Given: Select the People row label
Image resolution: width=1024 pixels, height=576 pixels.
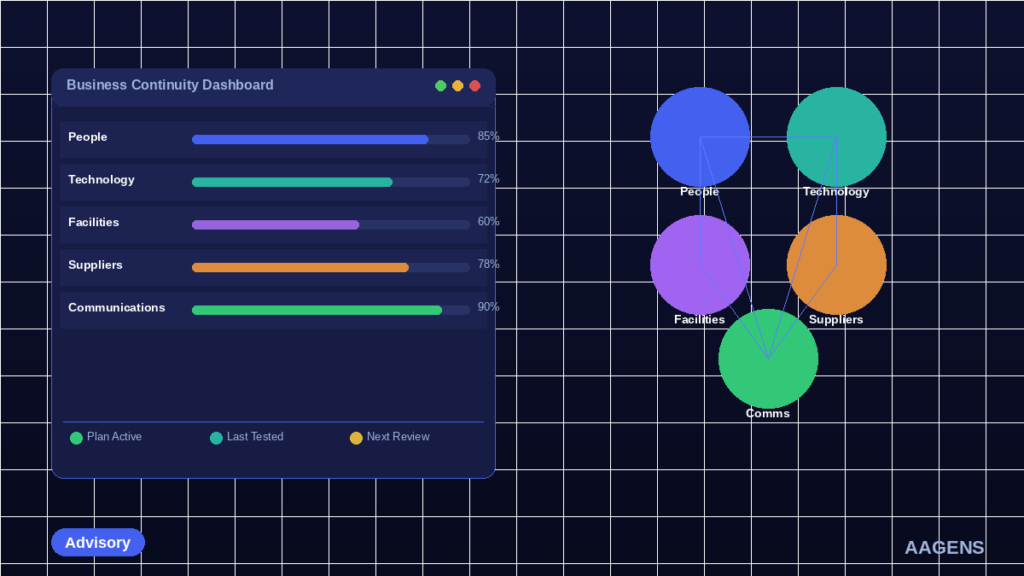Looking at the screenshot, I should click(88, 137).
